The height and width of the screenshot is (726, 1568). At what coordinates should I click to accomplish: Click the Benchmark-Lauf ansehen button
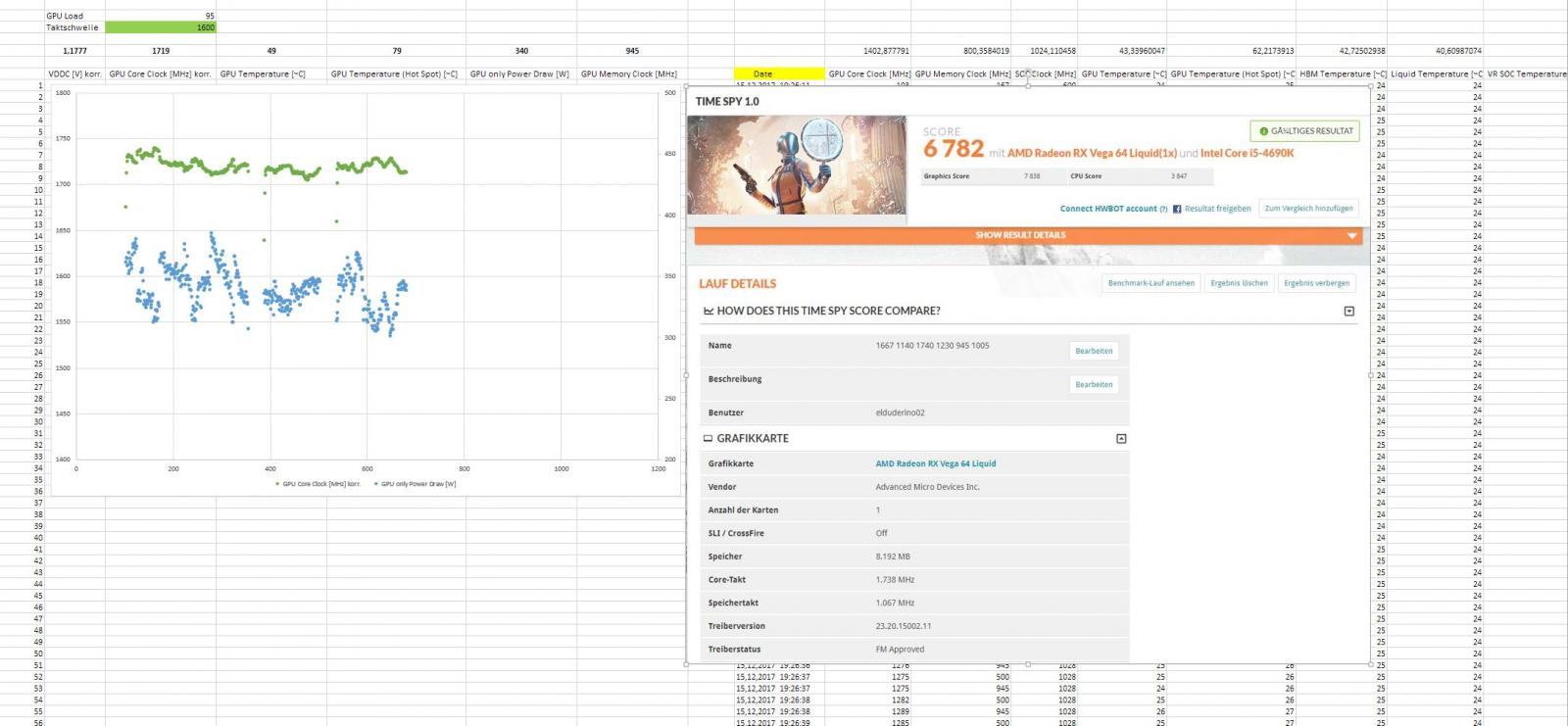coord(1151,283)
